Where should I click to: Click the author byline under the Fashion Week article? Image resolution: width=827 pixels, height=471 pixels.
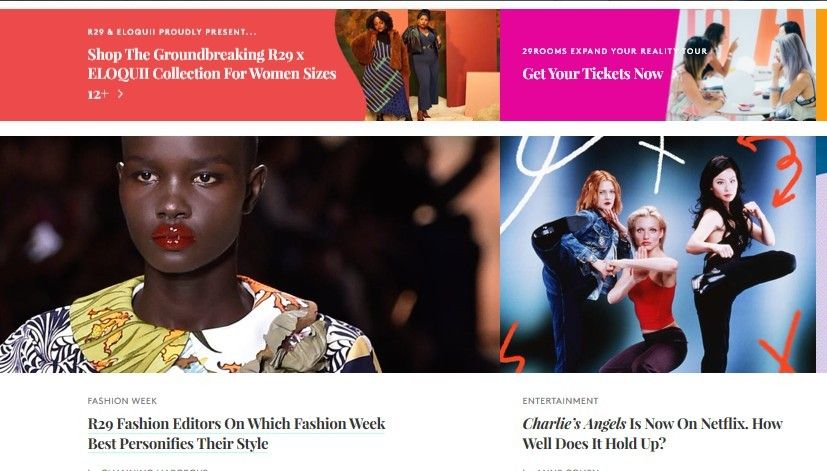[154, 469]
